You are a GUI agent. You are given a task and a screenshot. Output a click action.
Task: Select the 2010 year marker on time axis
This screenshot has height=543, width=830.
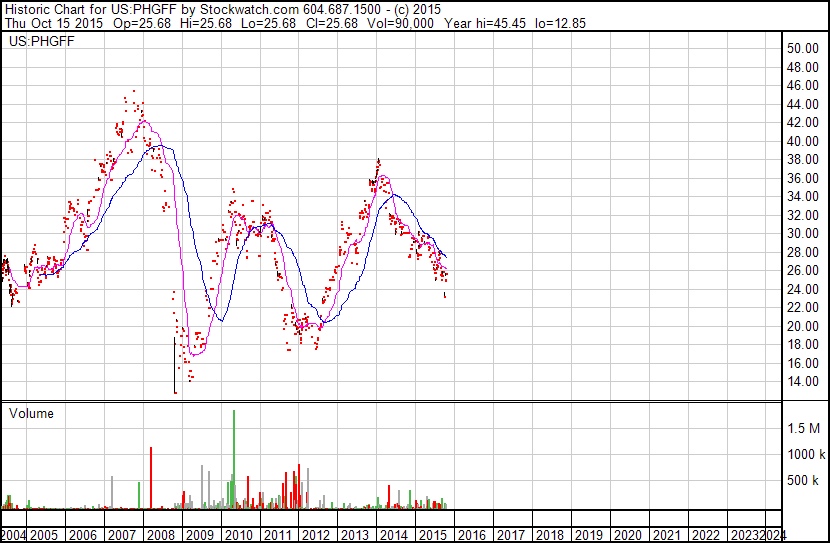coord(238,535)
